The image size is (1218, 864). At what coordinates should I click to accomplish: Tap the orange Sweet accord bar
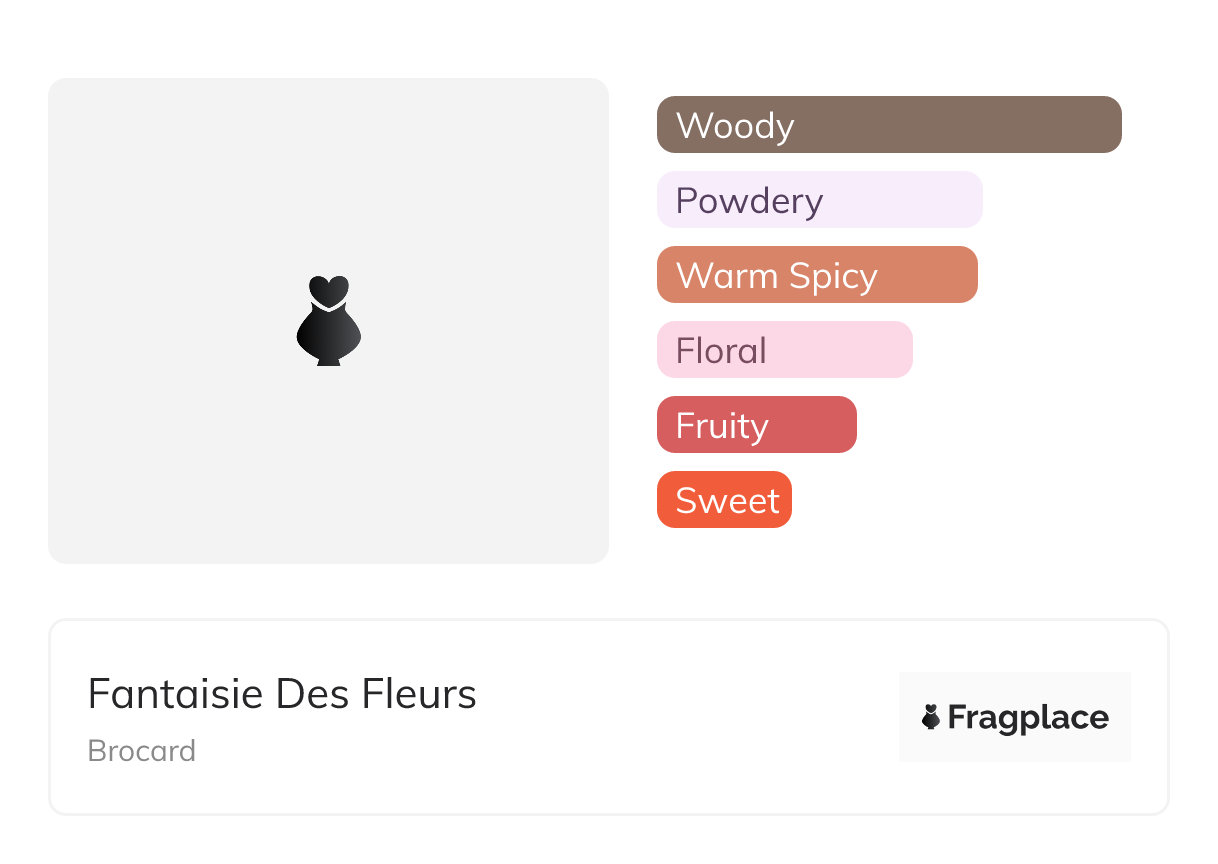pos(724,500)
